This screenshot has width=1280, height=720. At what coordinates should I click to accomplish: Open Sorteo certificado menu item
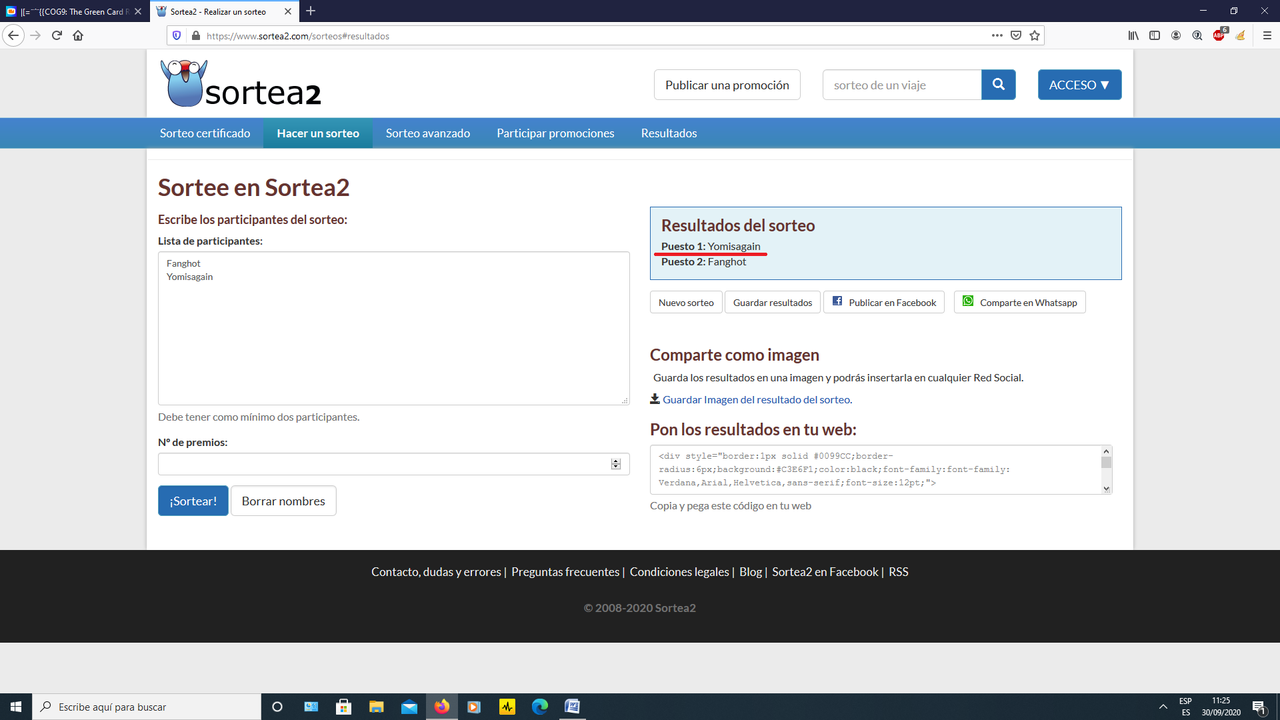[x=205, y=133]
